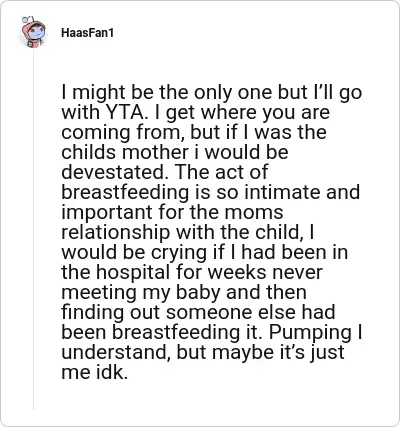Click the line 'meeting my baby and then'
The height and width of the screenshot is (427, 400).
(x=184, y=292)
